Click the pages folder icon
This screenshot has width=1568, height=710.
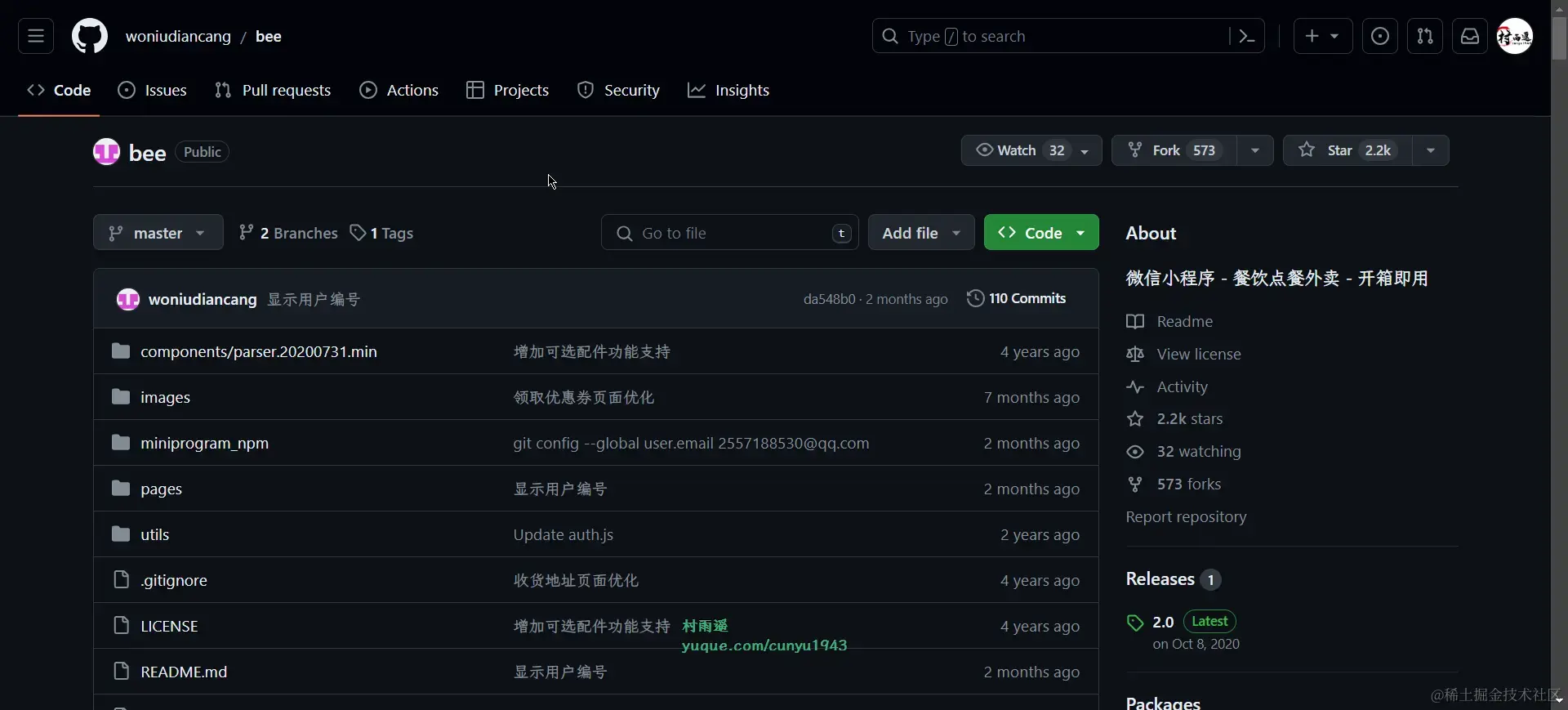tap(121, 489)
